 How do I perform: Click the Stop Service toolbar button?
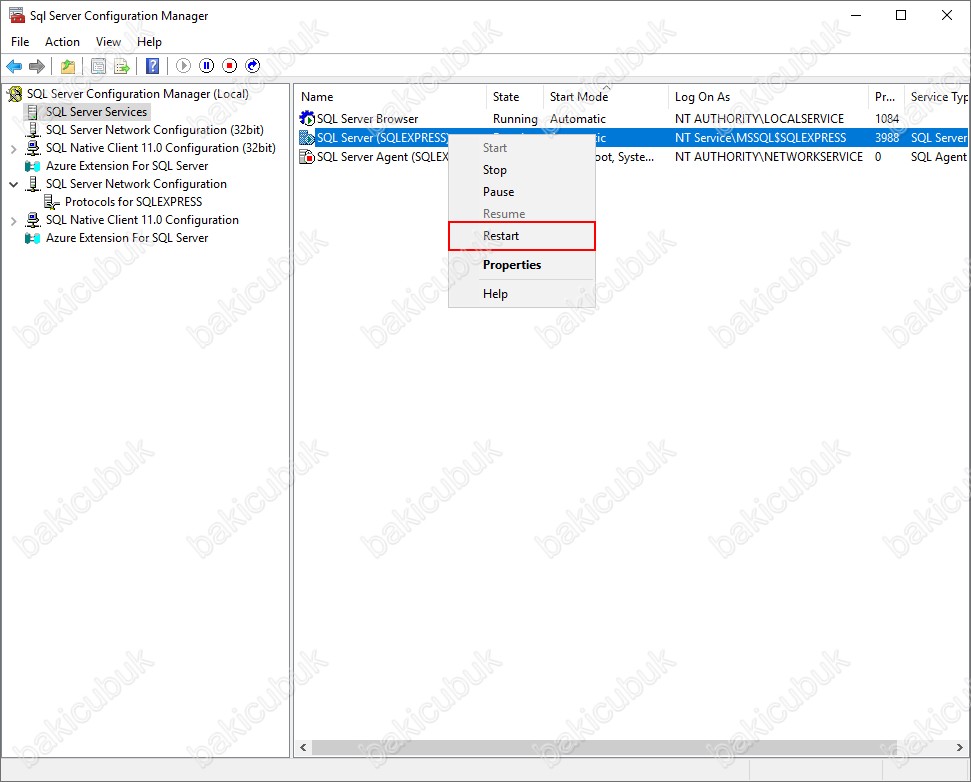[x=230, y=65]
